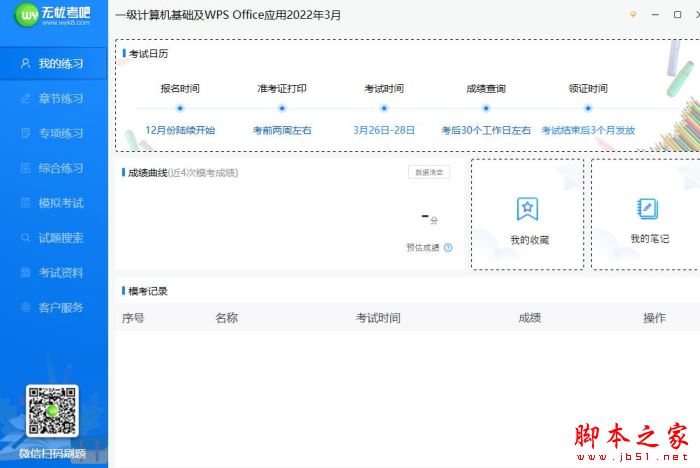Open 模拟考试 from the sidebar
Viewport: 700px width, 468px height.
pyautogui.click(x=54, y=203)
